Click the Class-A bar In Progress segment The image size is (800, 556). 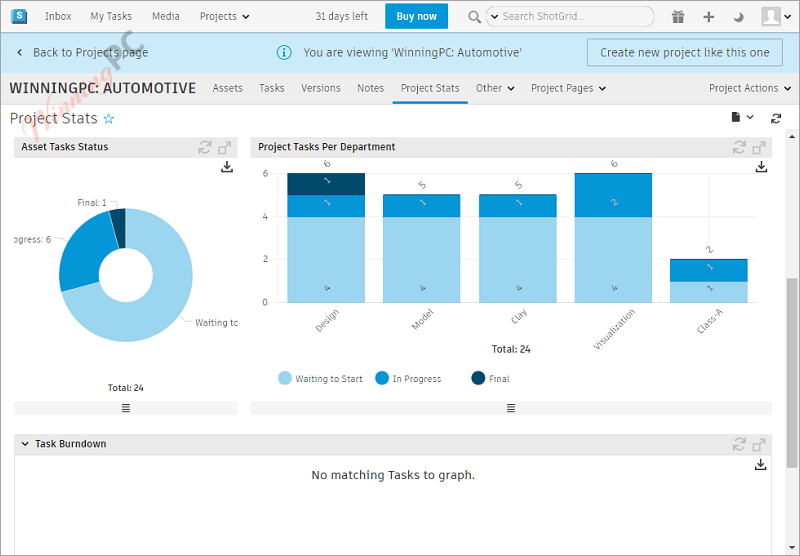coord(709,270)
